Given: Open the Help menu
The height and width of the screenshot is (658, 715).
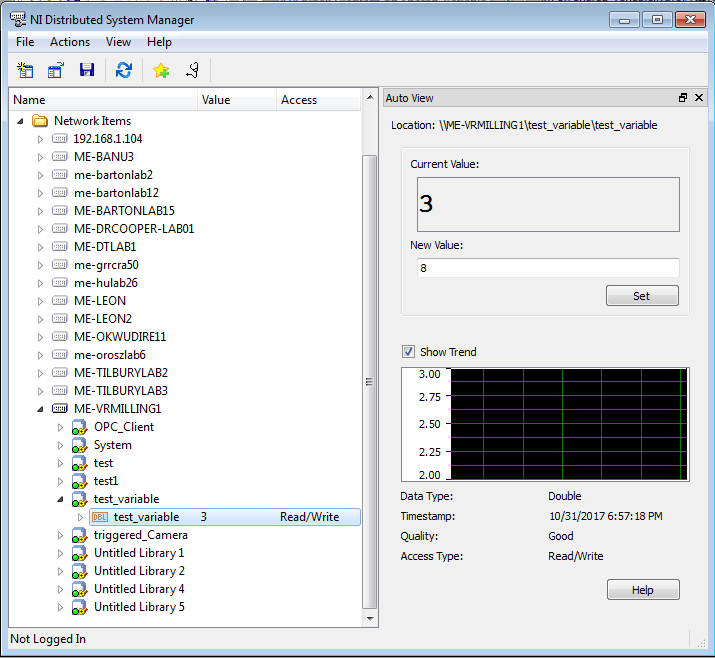Looking at the screenshot, I should (x=159, y=42).
